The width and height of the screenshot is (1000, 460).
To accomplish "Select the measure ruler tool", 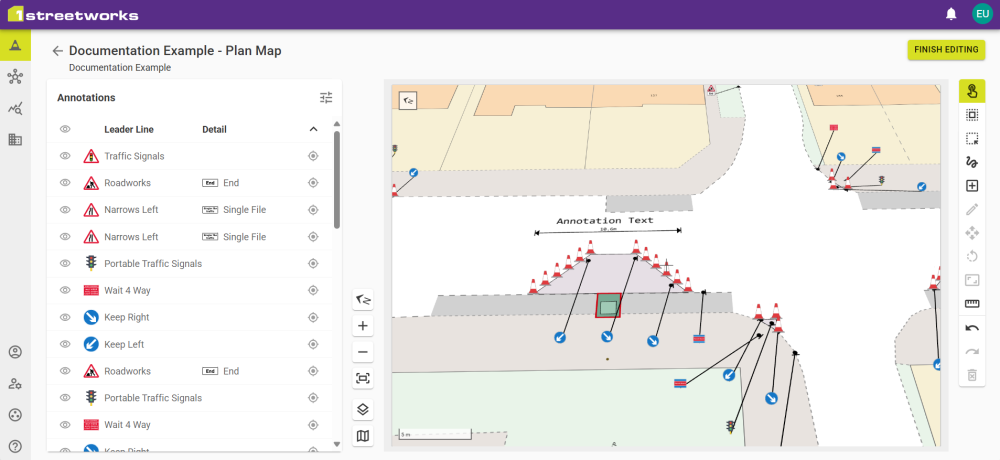I will pos(971,304).
